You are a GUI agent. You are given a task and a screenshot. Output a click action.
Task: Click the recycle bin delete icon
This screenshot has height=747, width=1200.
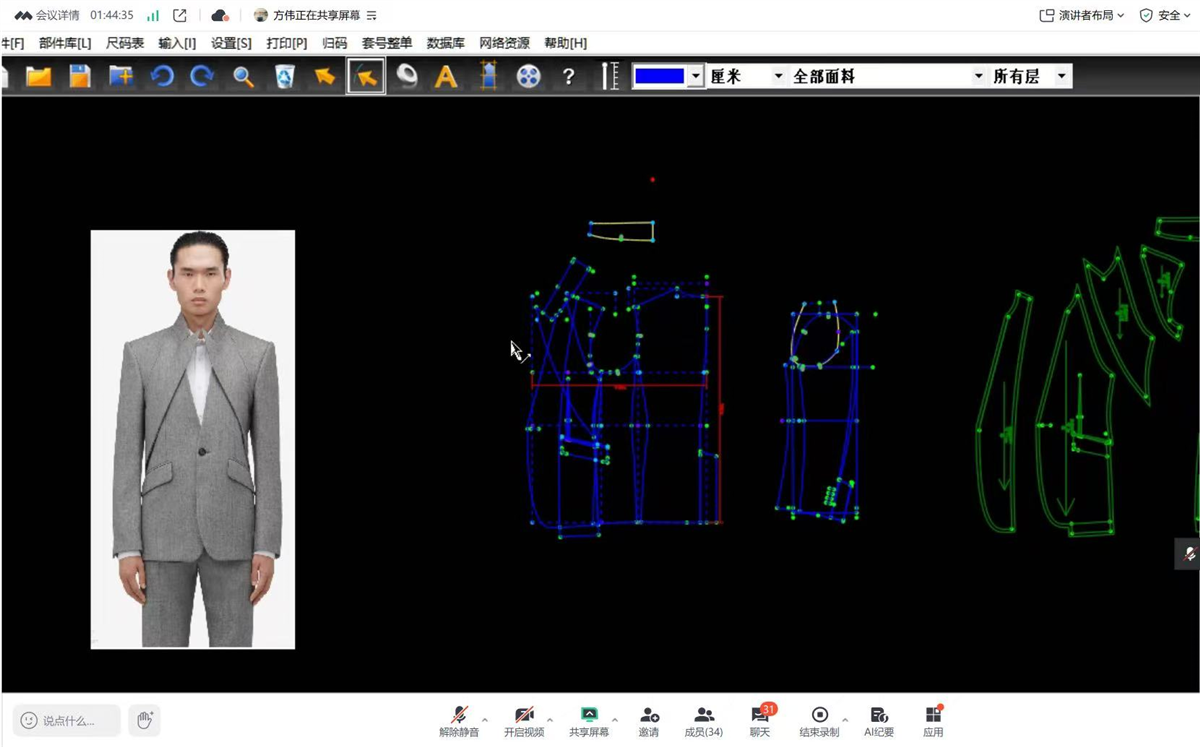[x=284, y=76]
